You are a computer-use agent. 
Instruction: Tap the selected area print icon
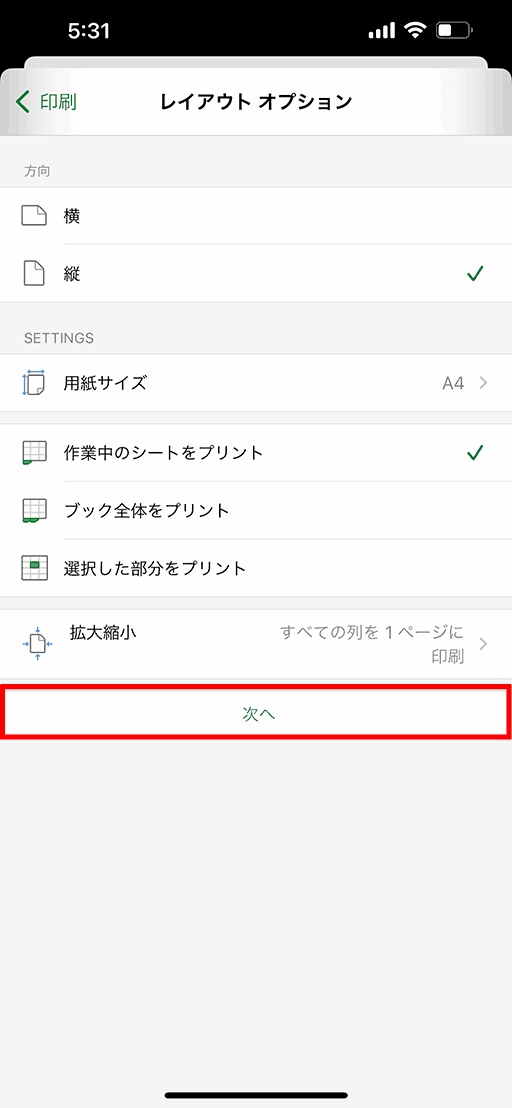pos(34,567)
